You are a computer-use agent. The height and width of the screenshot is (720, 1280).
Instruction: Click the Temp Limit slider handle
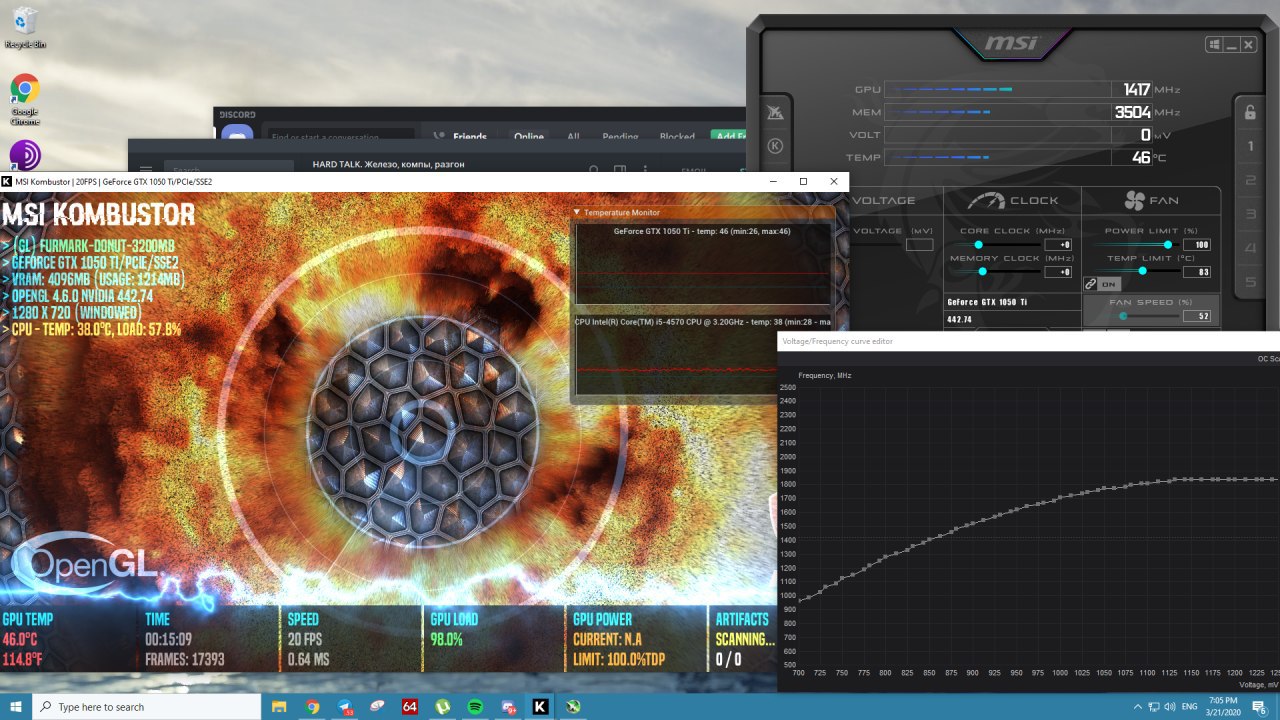pos(1142,271)
